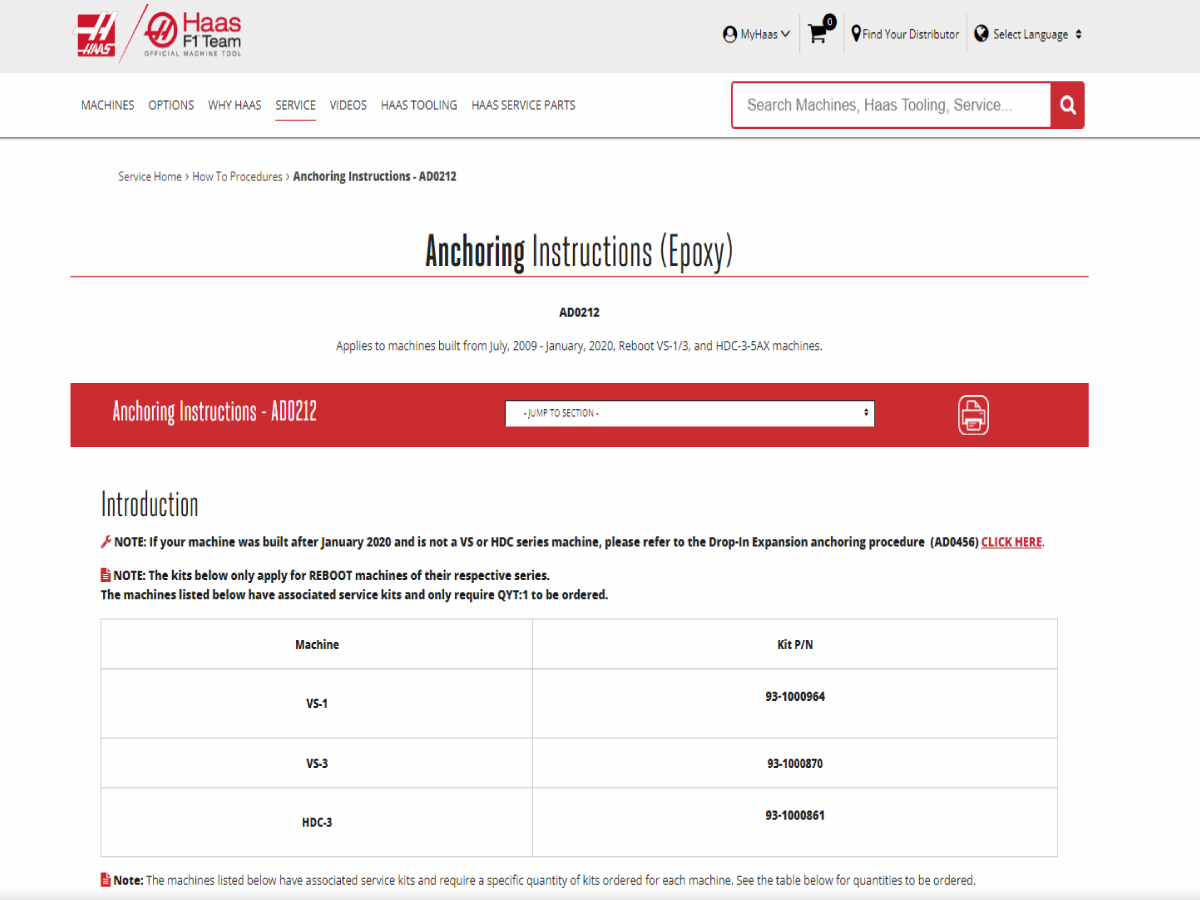Click the red banner Anchoring Instructions - AD0212 title

coord(214,412)
